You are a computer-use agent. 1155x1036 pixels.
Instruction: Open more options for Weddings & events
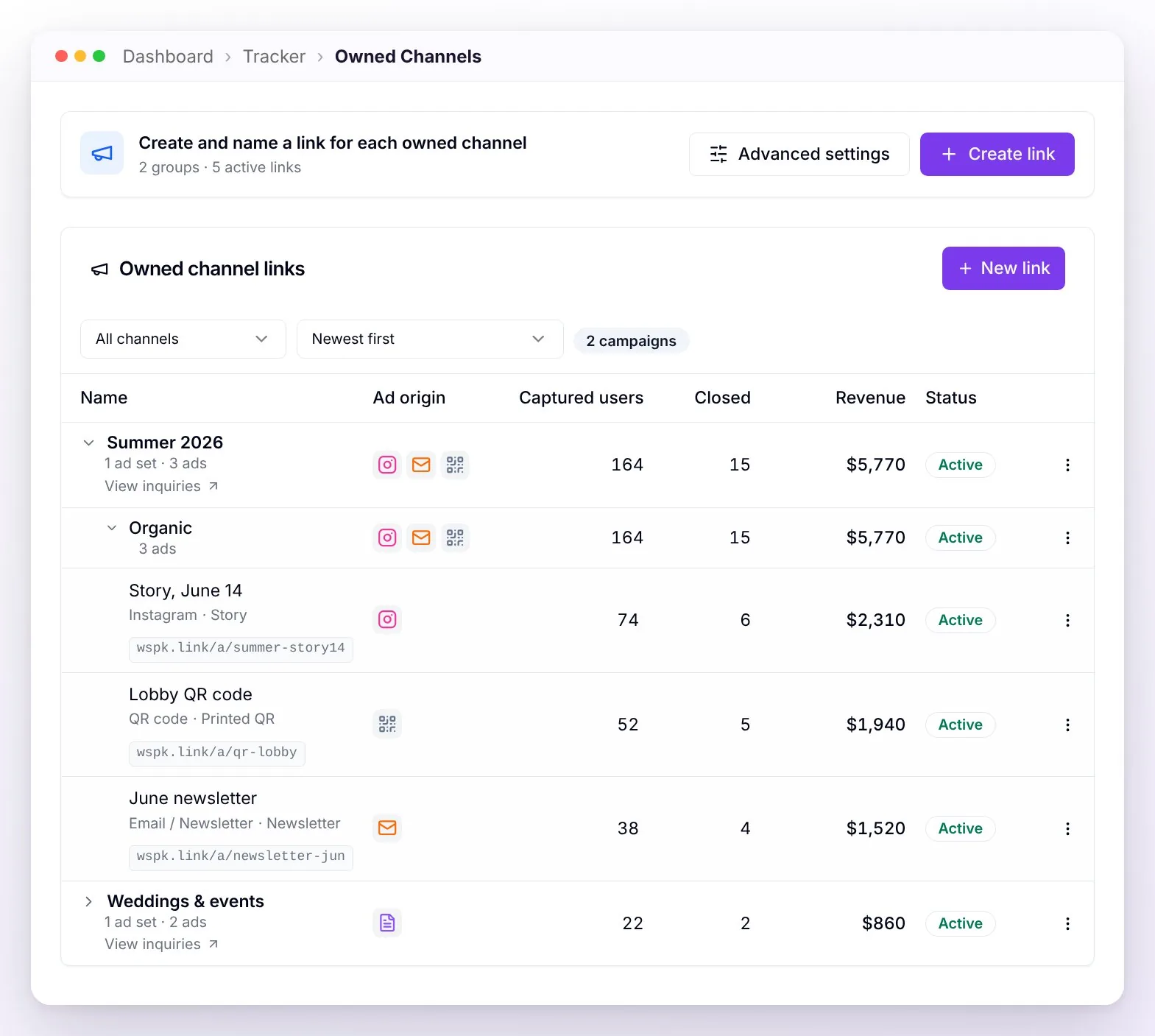[x=1067, y=923]
